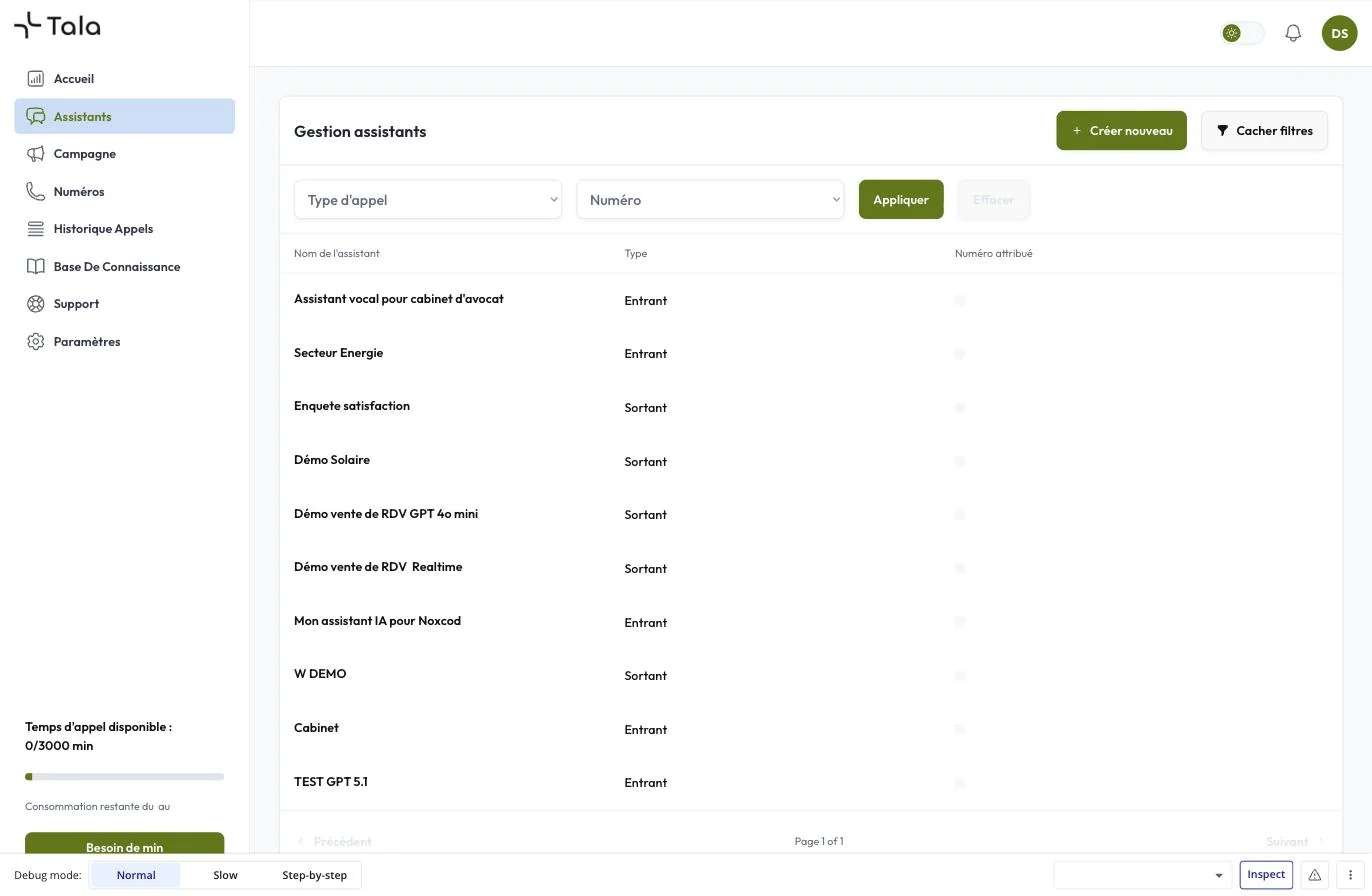Click Nom de l'assistant column header
The width and height of the screenshot is (1372, 896).
pos(337,254)
